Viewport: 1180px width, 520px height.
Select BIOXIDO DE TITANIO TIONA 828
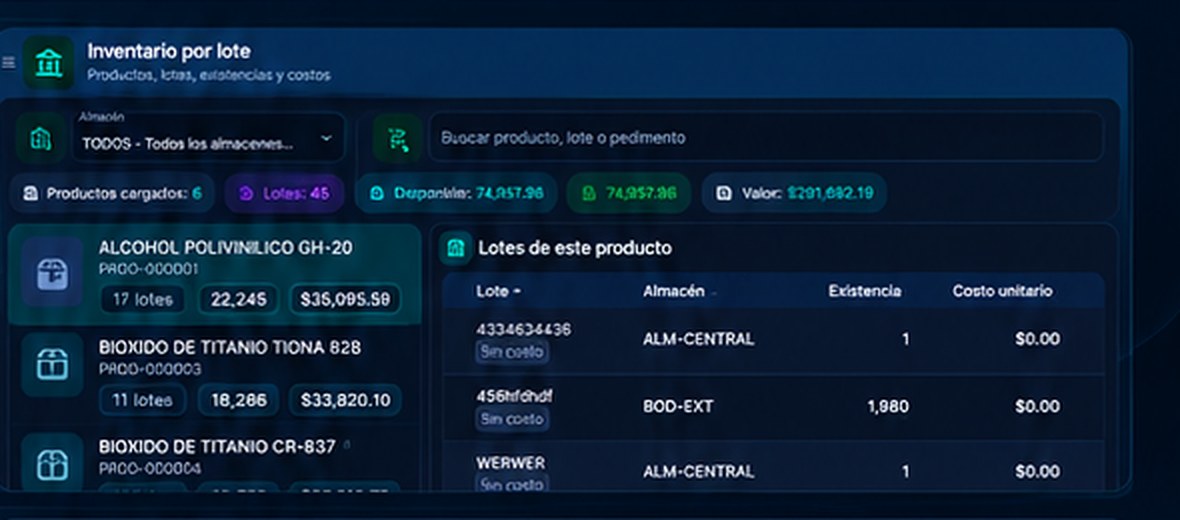[x=214, y=374]
